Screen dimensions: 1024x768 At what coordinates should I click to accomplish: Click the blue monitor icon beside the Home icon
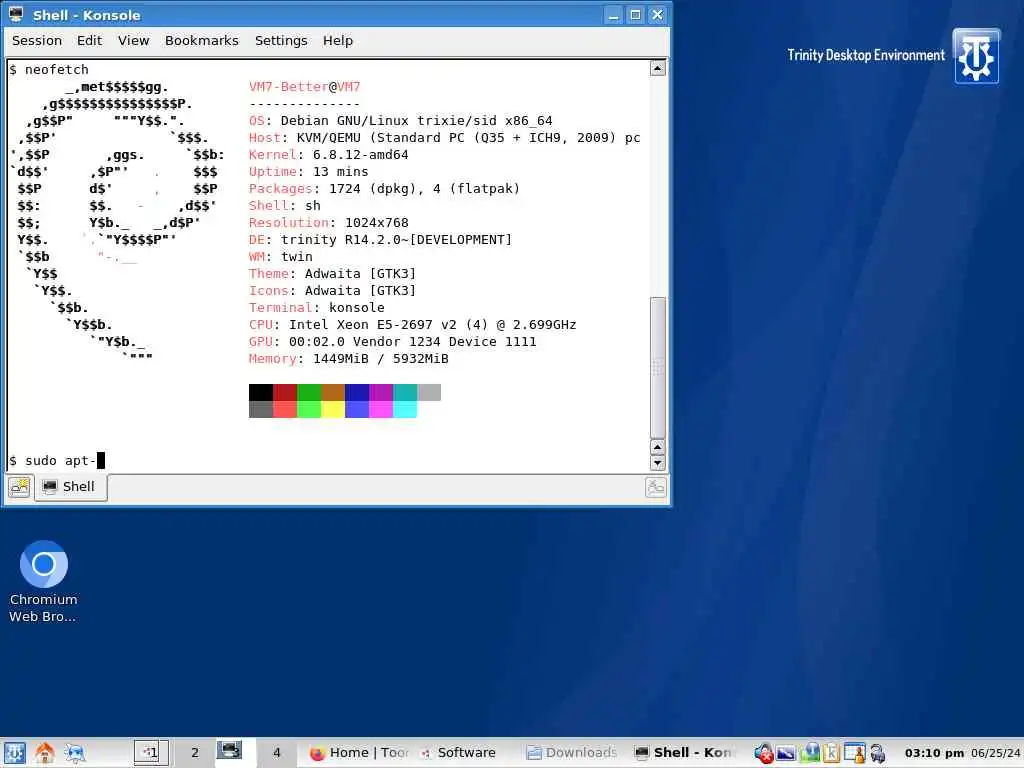pyautogui.click(x=74, y=753)
